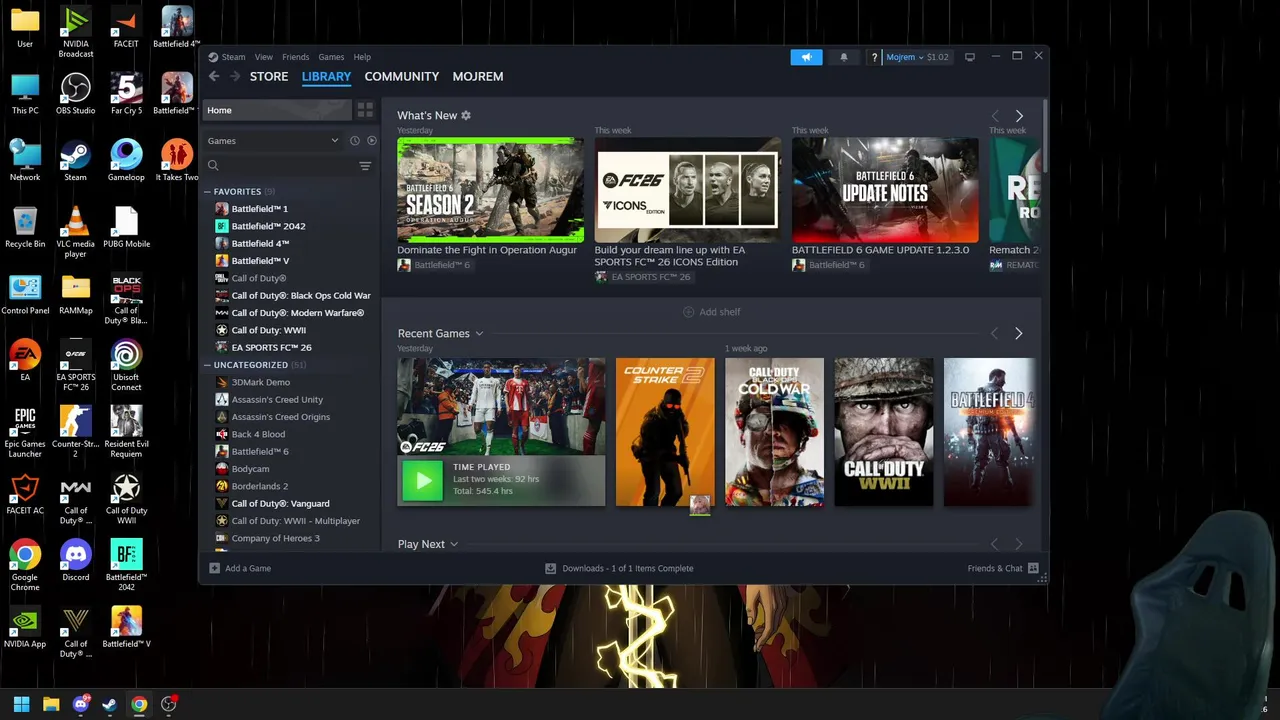Select Back 4 Blood in game list
Screen dimensions: 1280x720
coord(259,434)
